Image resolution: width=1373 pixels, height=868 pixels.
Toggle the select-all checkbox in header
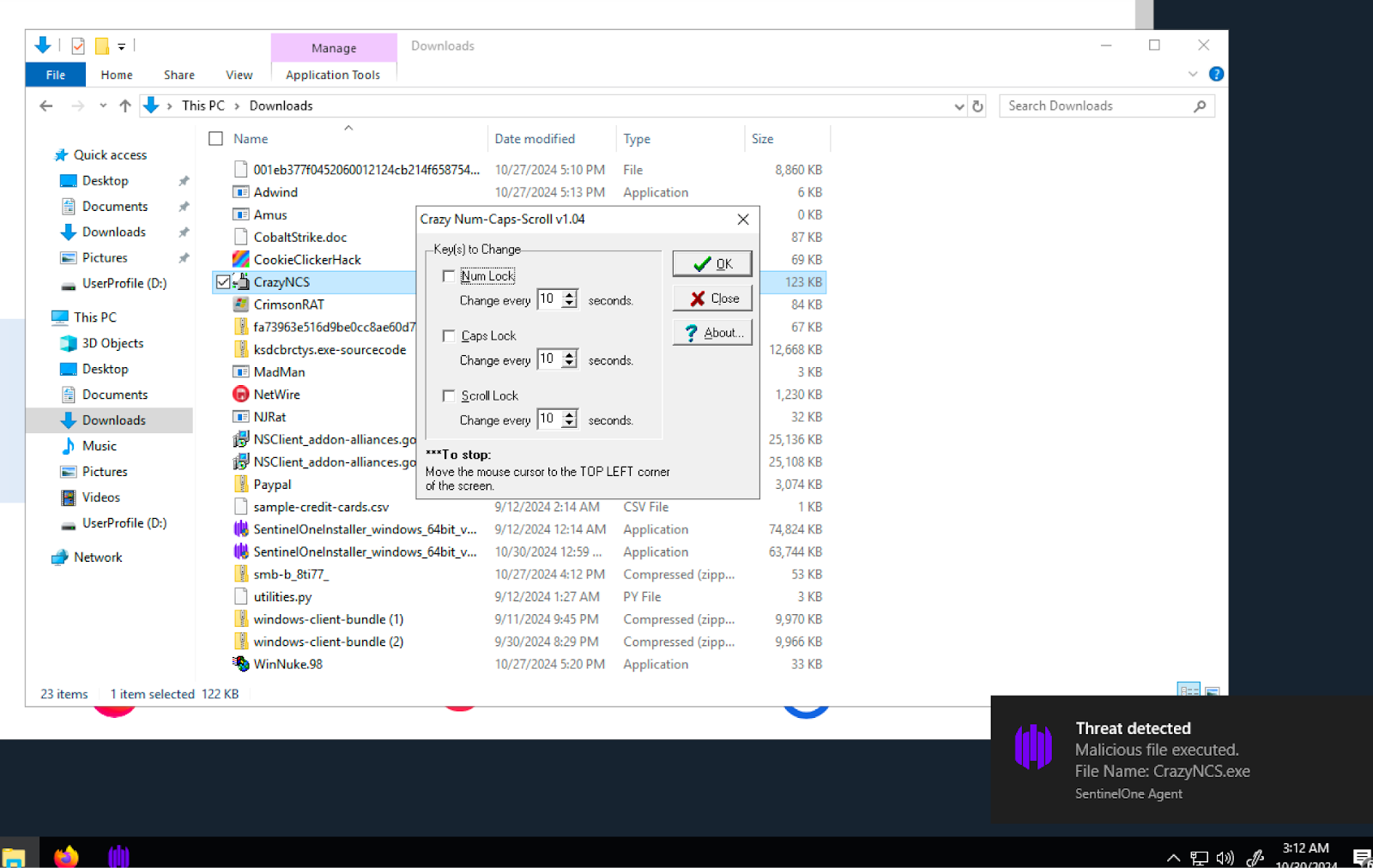216,138
